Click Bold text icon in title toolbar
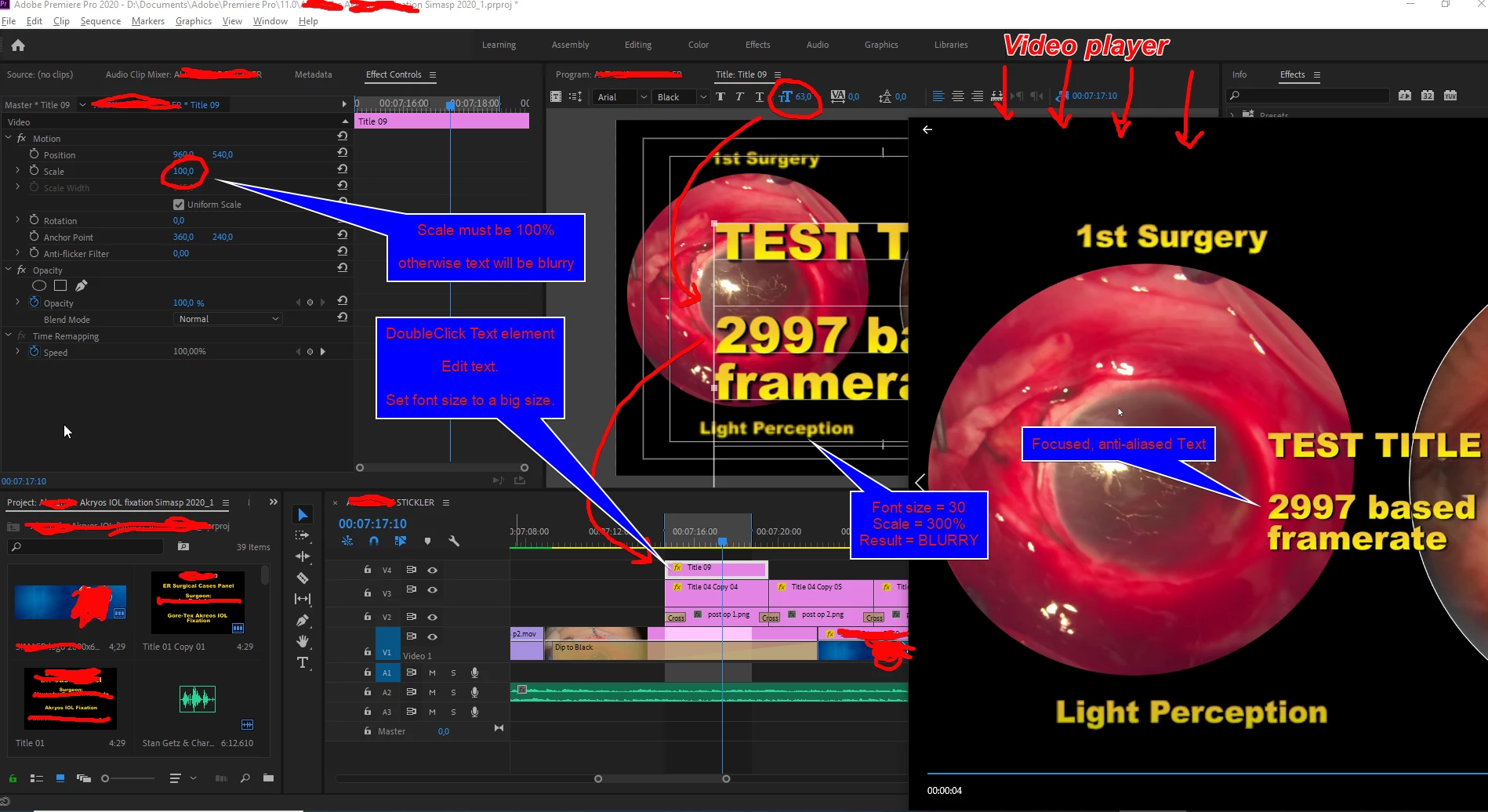The width and height of the screenshot is (1488, 812). point(720,96)
